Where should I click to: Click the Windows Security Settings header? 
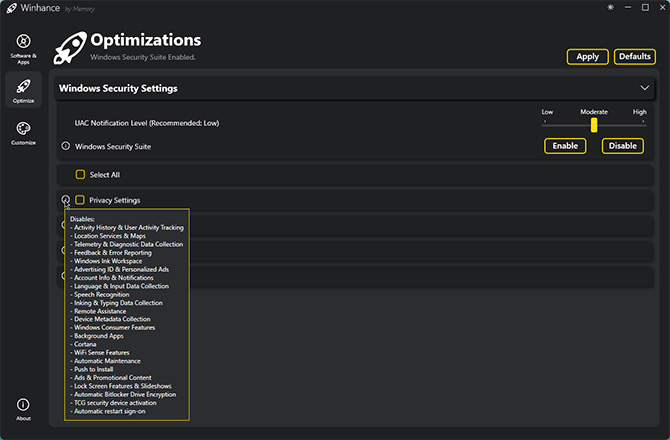354,88
